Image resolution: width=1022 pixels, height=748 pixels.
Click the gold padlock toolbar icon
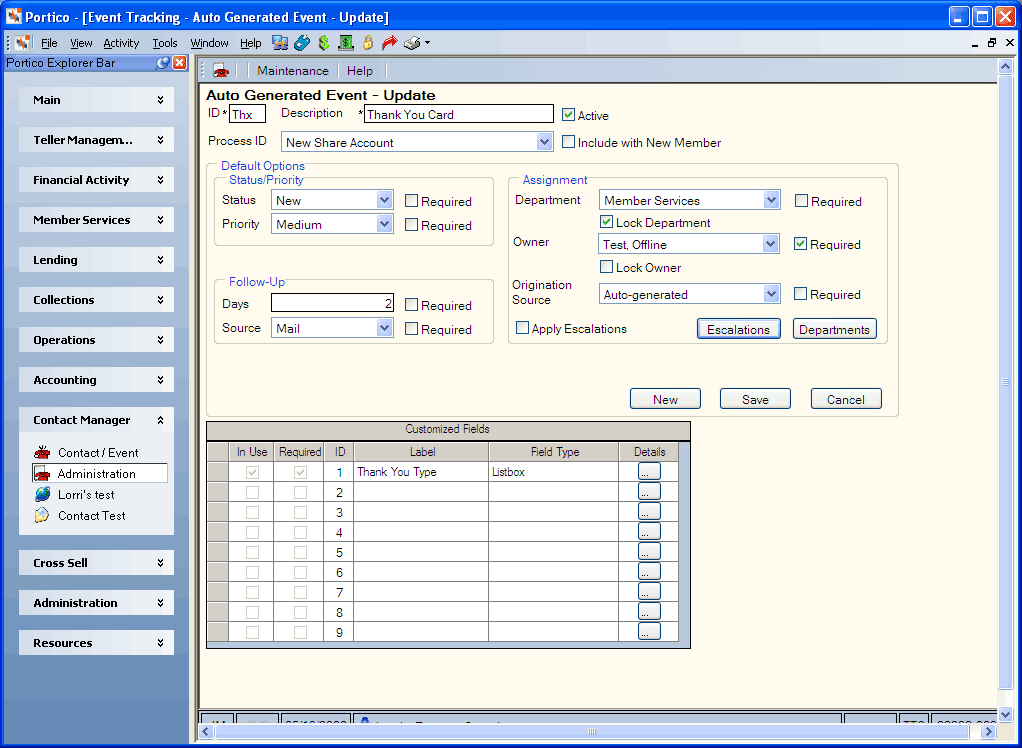point(368,43)
